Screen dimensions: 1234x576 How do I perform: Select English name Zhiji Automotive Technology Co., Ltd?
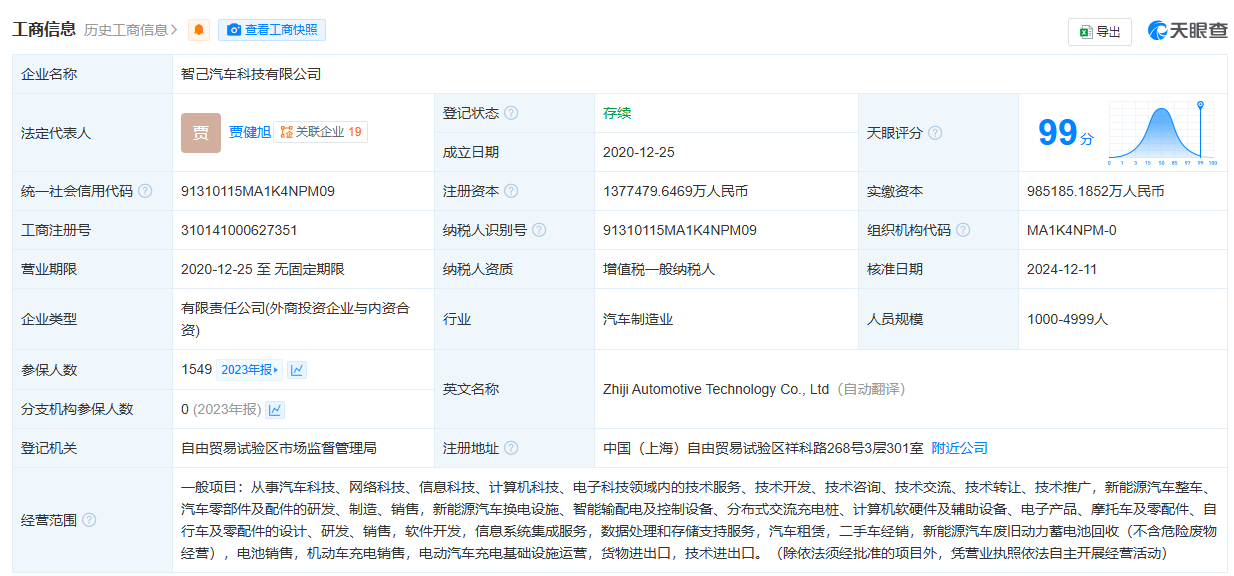click(x=716, y=389)
